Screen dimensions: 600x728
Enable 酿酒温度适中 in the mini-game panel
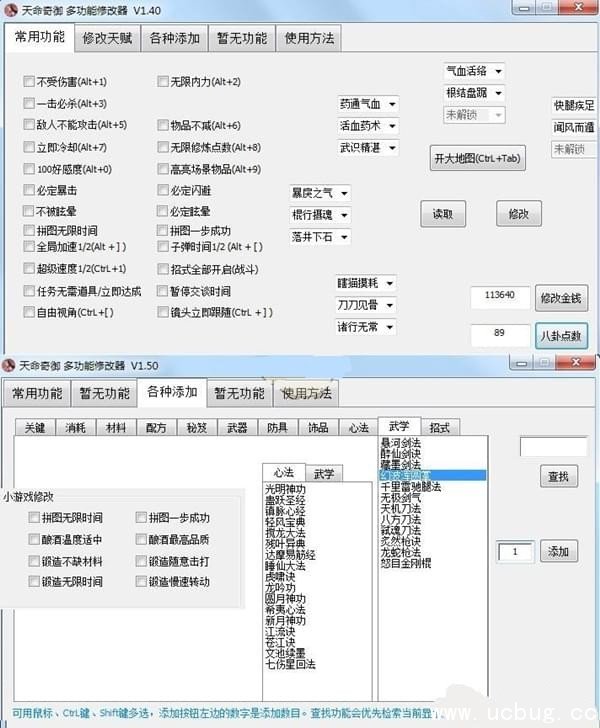tap(35, 540)
